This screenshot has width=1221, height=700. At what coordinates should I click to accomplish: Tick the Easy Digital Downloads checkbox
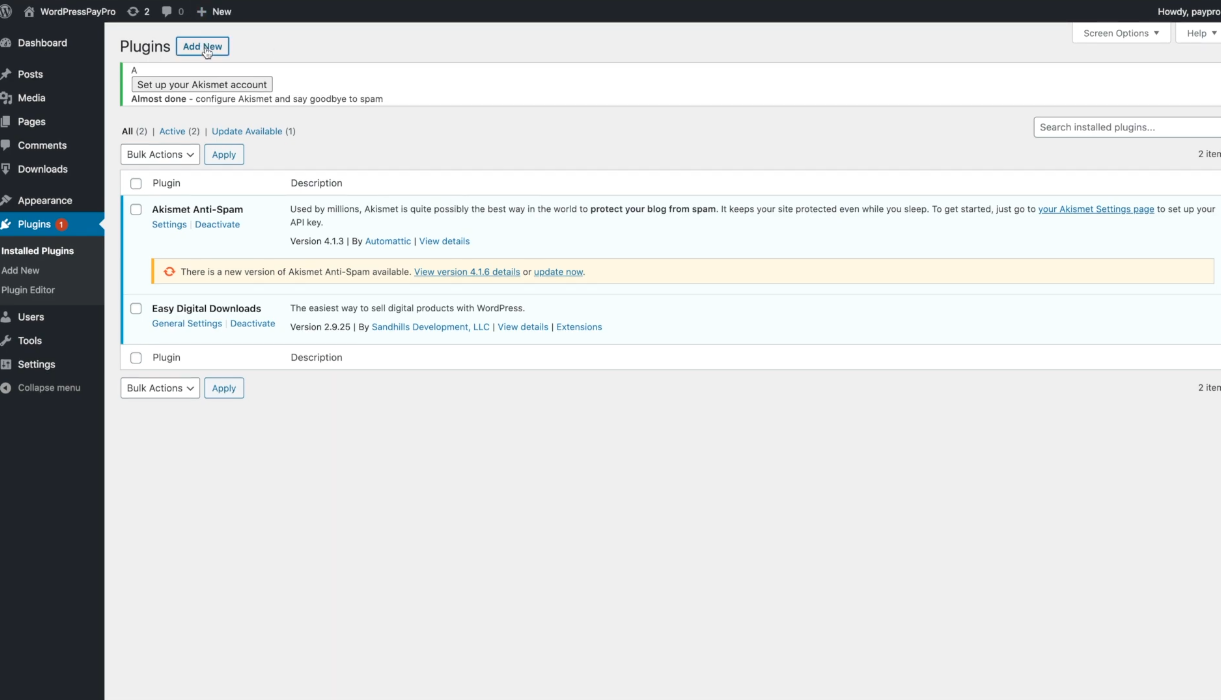point(136,309)
